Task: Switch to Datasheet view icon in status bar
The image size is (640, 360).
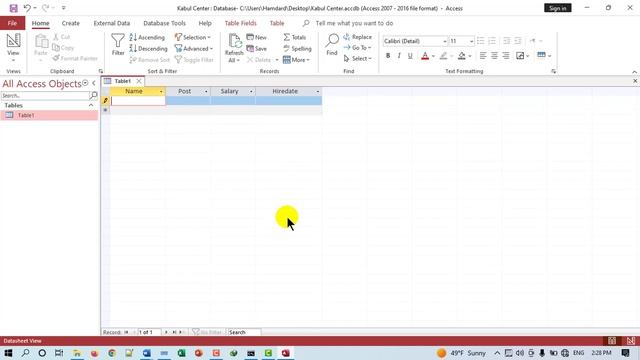Action: pos(612,341)
